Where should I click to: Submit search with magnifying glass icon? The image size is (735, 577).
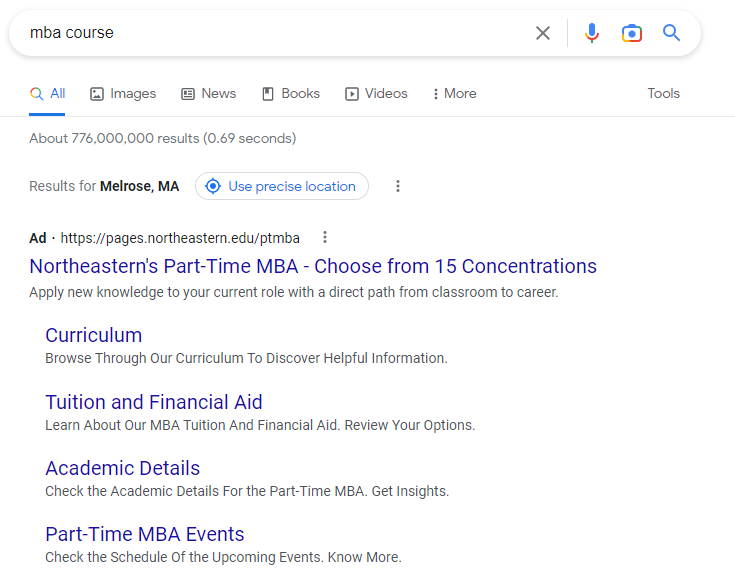[x=672, y=33]
